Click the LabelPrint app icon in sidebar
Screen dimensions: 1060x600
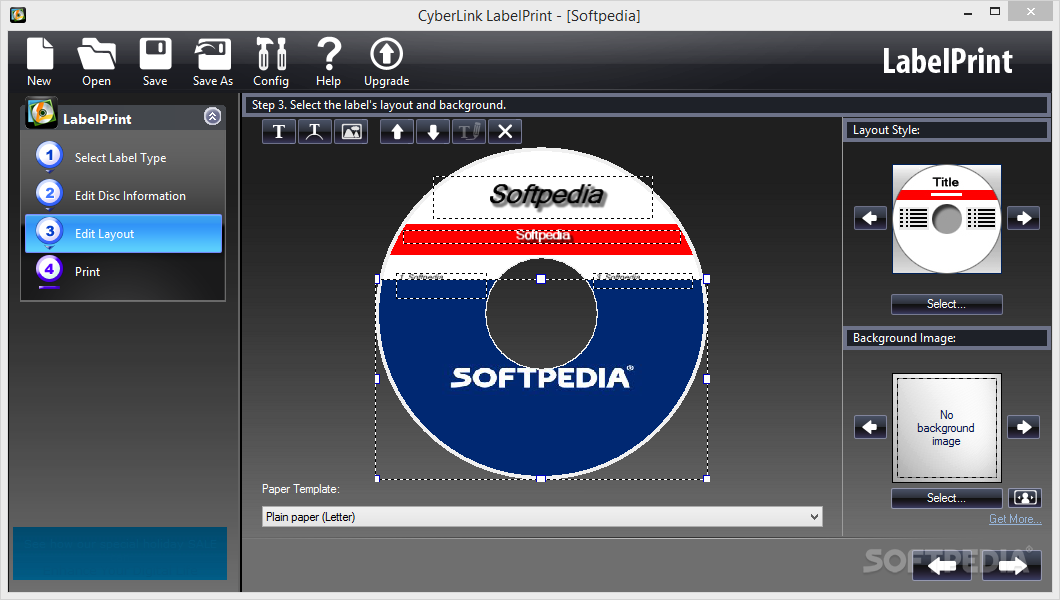[x=41, y=113]
